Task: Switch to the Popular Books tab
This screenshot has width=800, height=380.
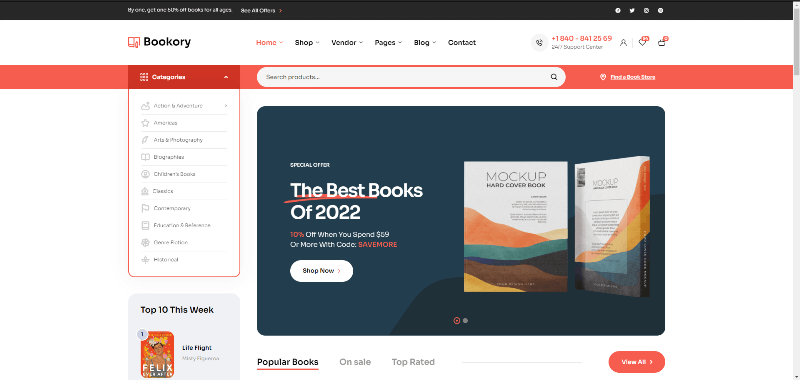Action: click(288, 362)
